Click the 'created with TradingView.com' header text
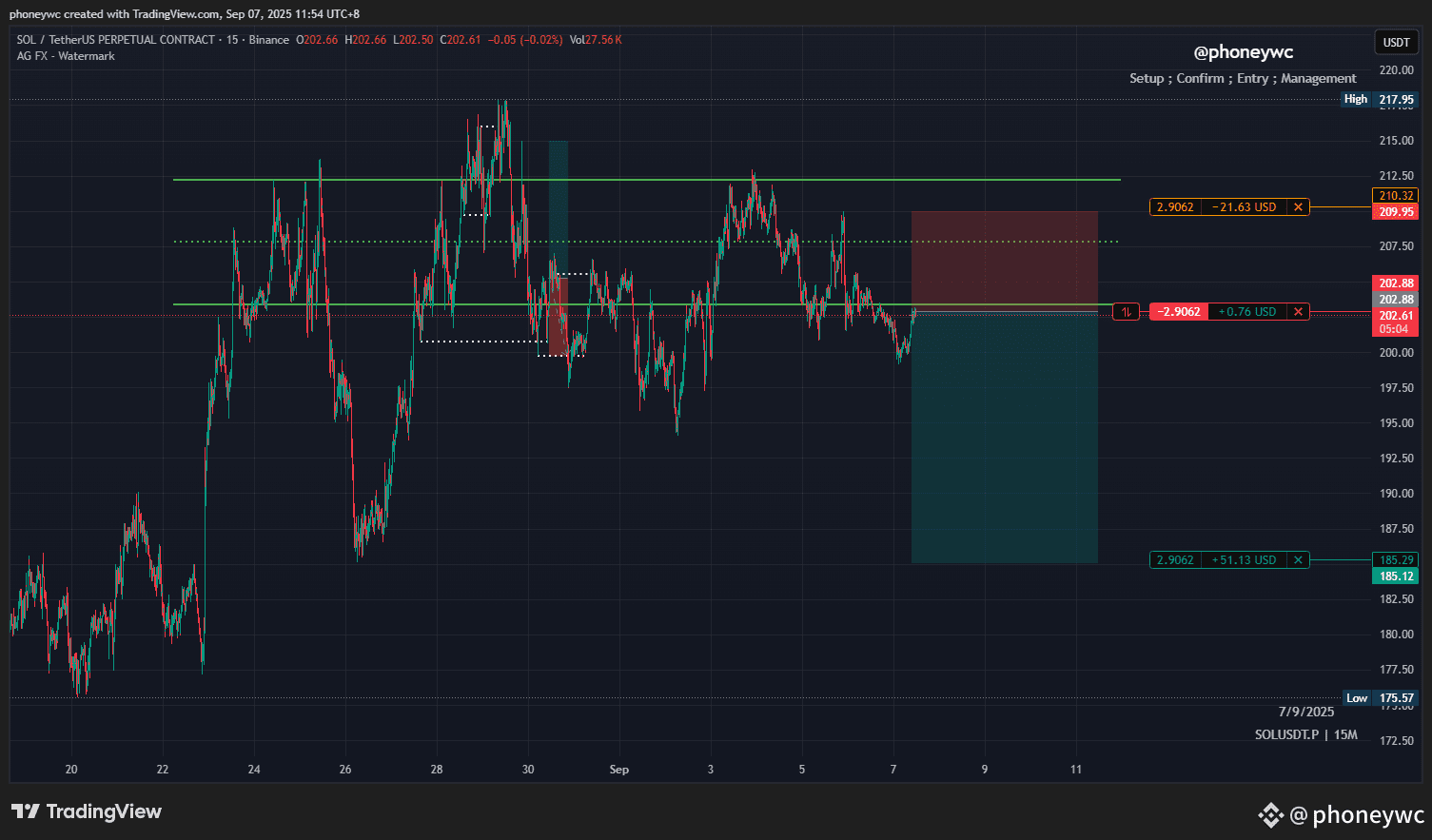 tap(142, 14)
